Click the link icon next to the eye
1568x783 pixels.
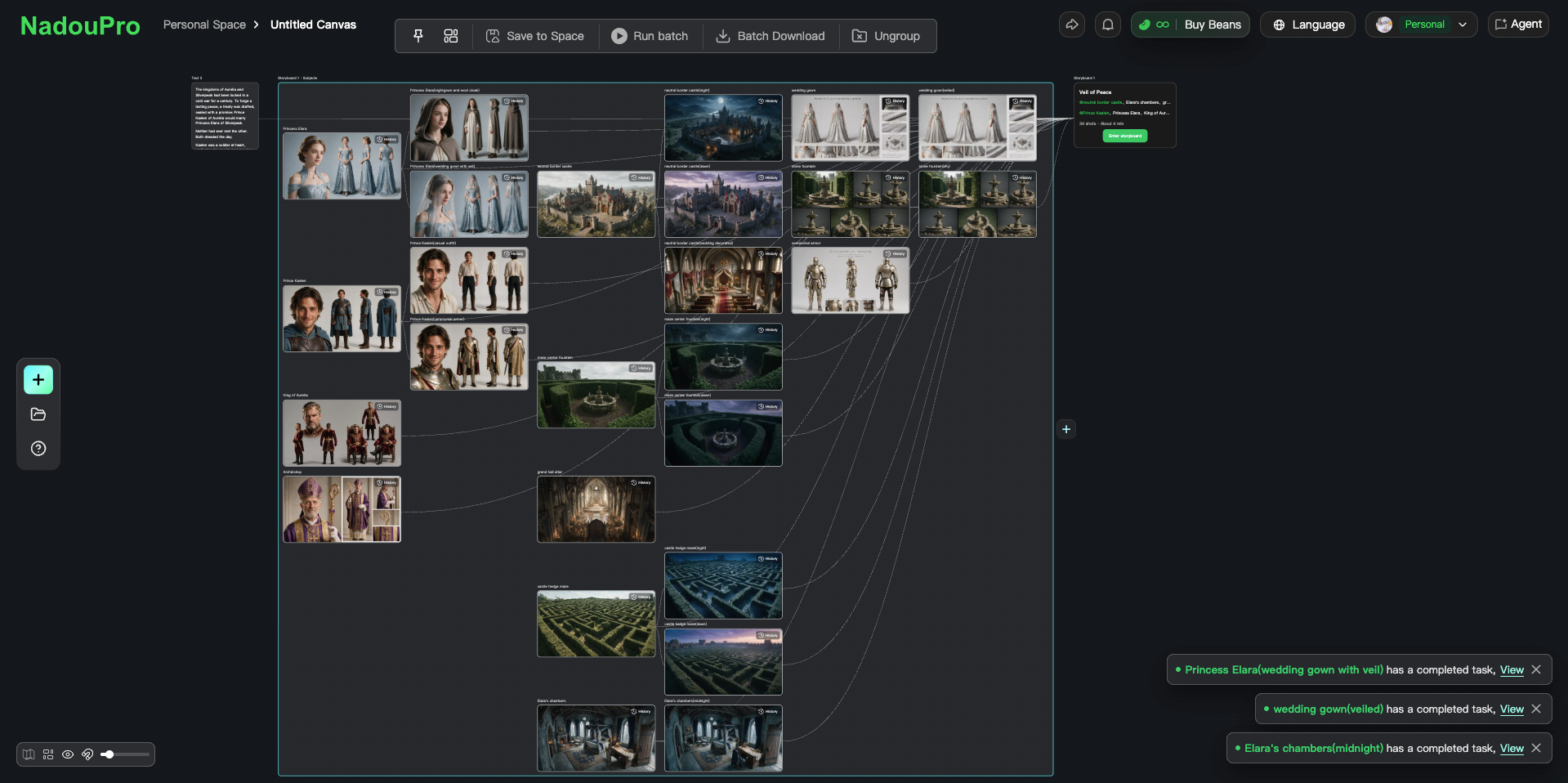point(87,754)
